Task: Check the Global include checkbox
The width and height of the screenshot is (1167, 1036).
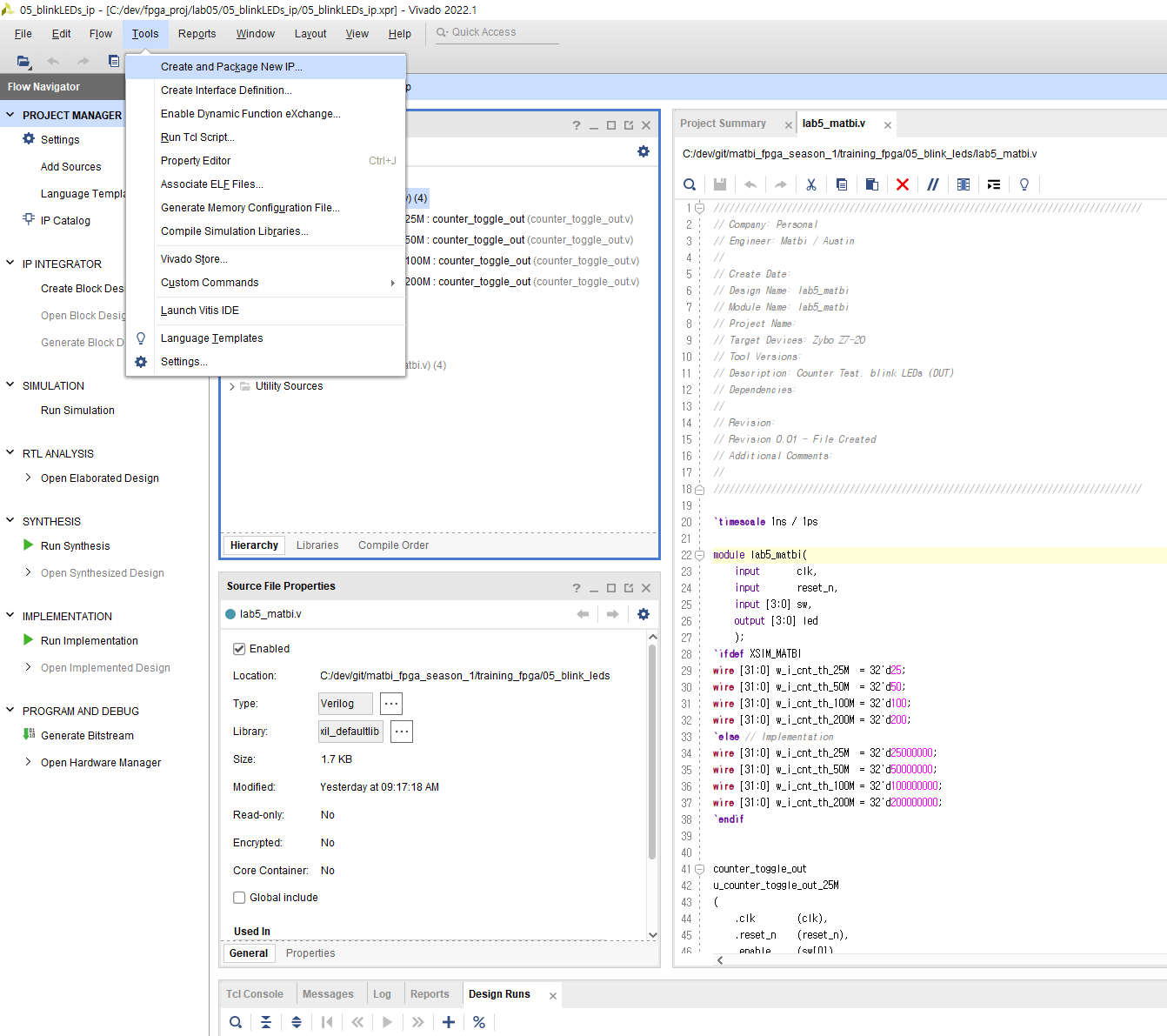Action: 239,898
